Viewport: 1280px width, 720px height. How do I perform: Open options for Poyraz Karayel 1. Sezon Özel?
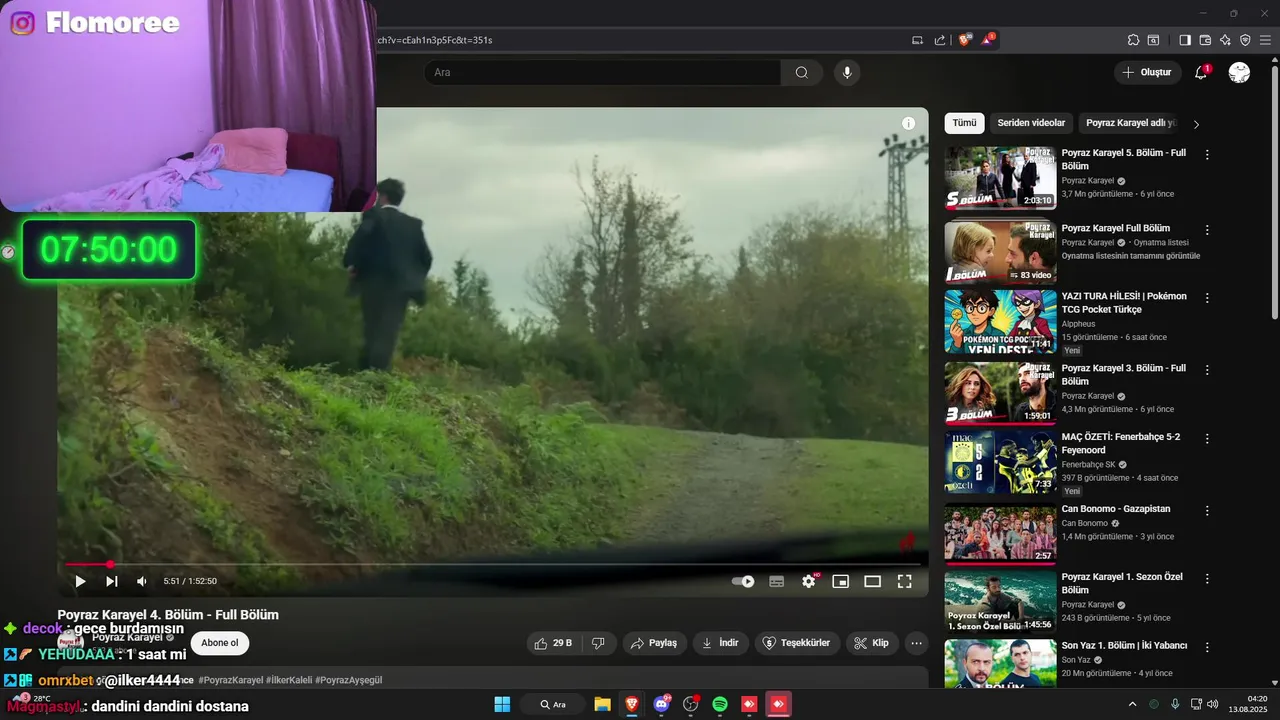click(x=1207, y=579)
